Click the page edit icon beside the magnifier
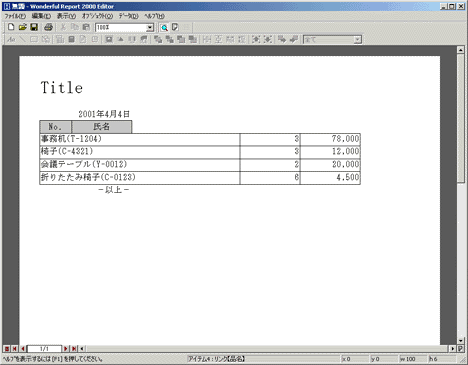Viewport: 468px width, 365px height. tap(175, 27)
